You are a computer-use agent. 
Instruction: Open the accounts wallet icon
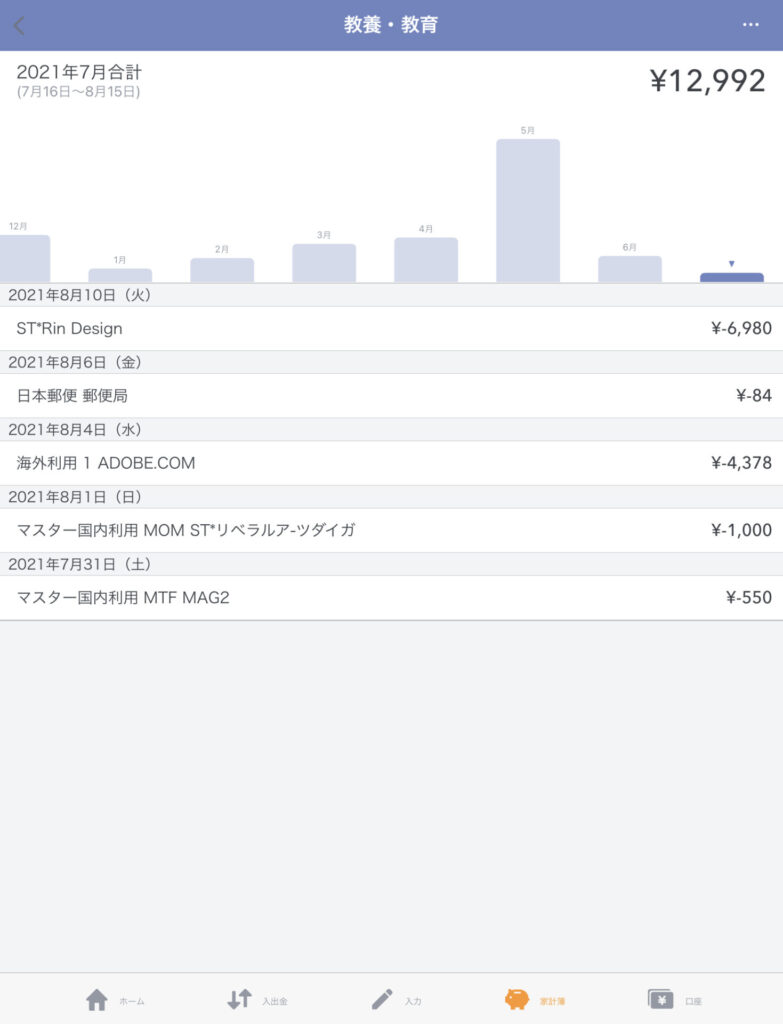[660, 1000]
